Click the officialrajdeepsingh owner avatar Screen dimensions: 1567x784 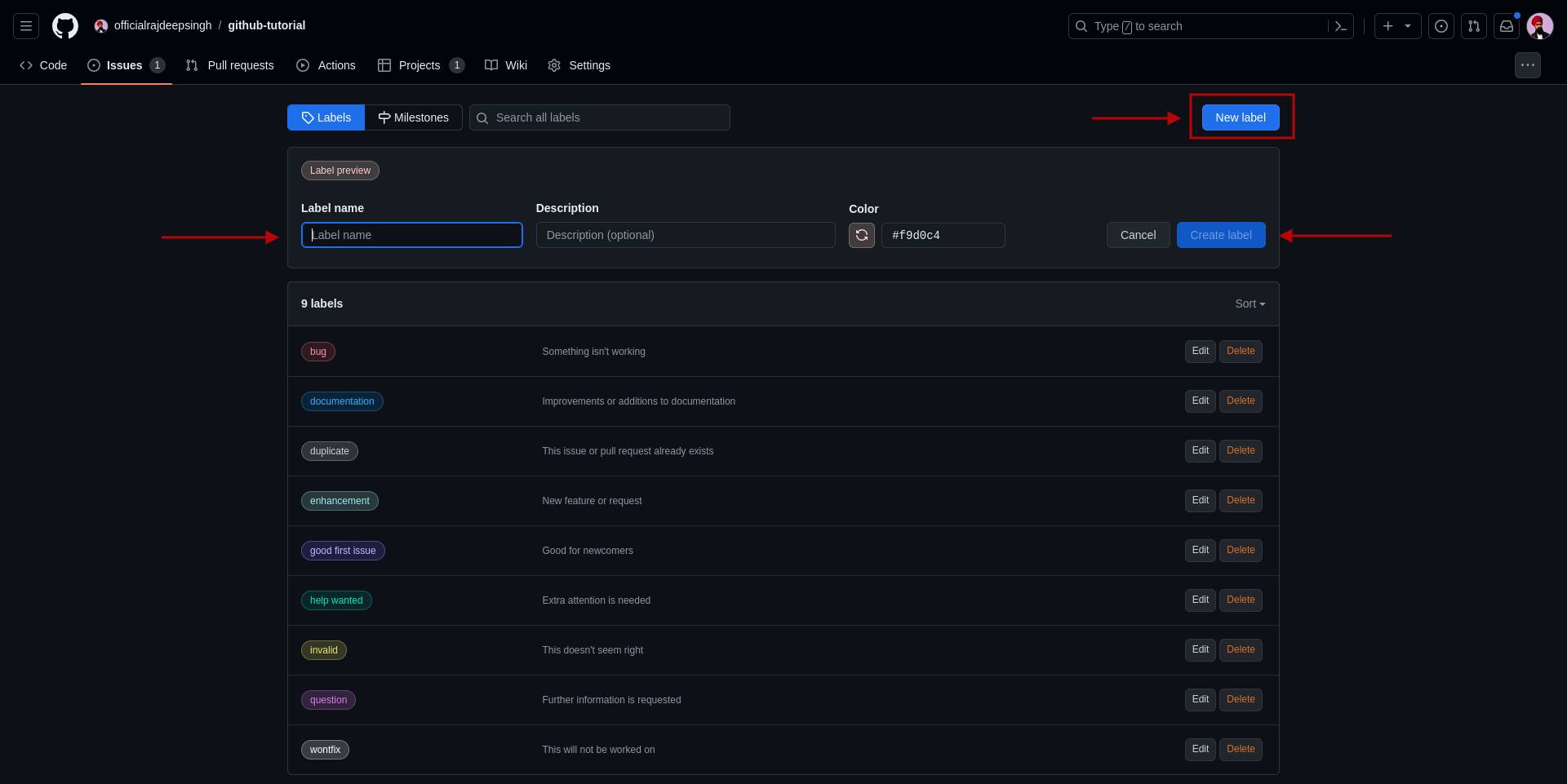101,26
